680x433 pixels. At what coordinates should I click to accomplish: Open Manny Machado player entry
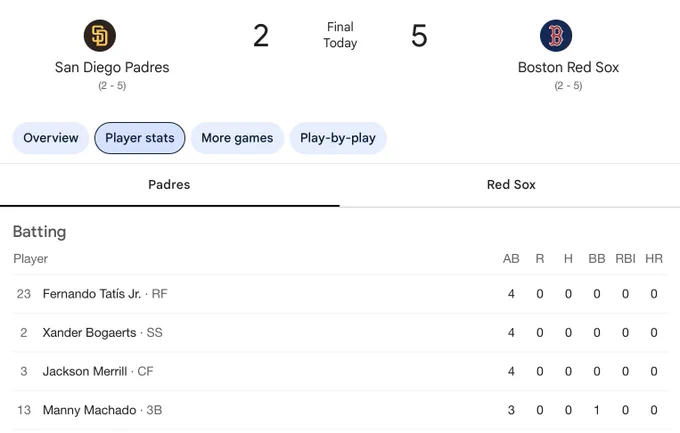point(340,410)
